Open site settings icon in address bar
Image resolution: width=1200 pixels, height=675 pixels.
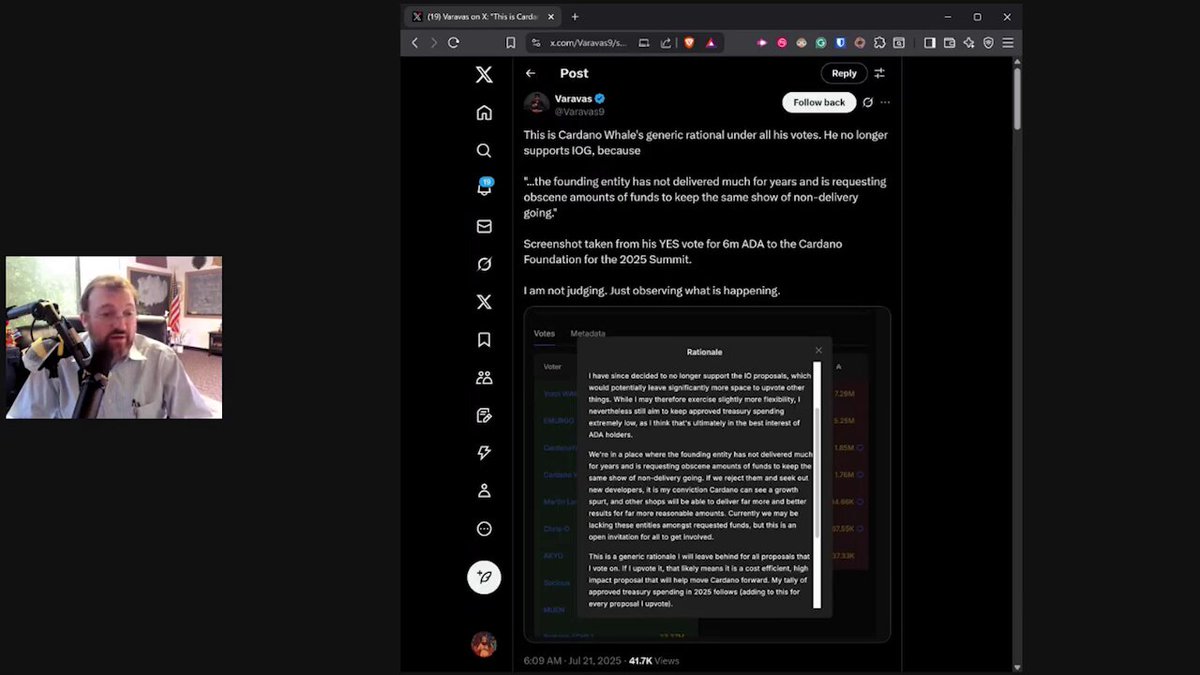[x=536, y=43]
